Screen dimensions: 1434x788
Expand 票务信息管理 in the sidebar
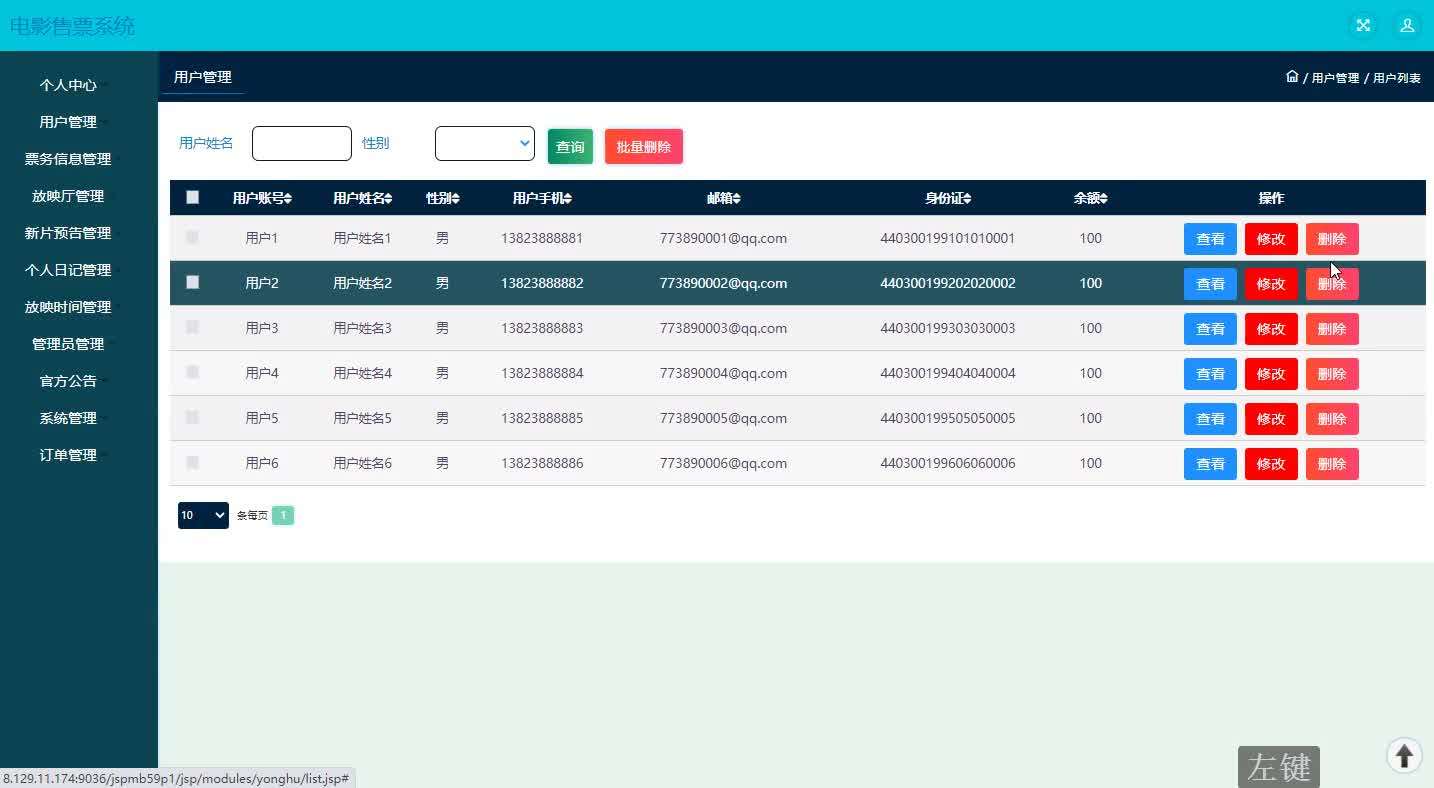pos(68,159)
